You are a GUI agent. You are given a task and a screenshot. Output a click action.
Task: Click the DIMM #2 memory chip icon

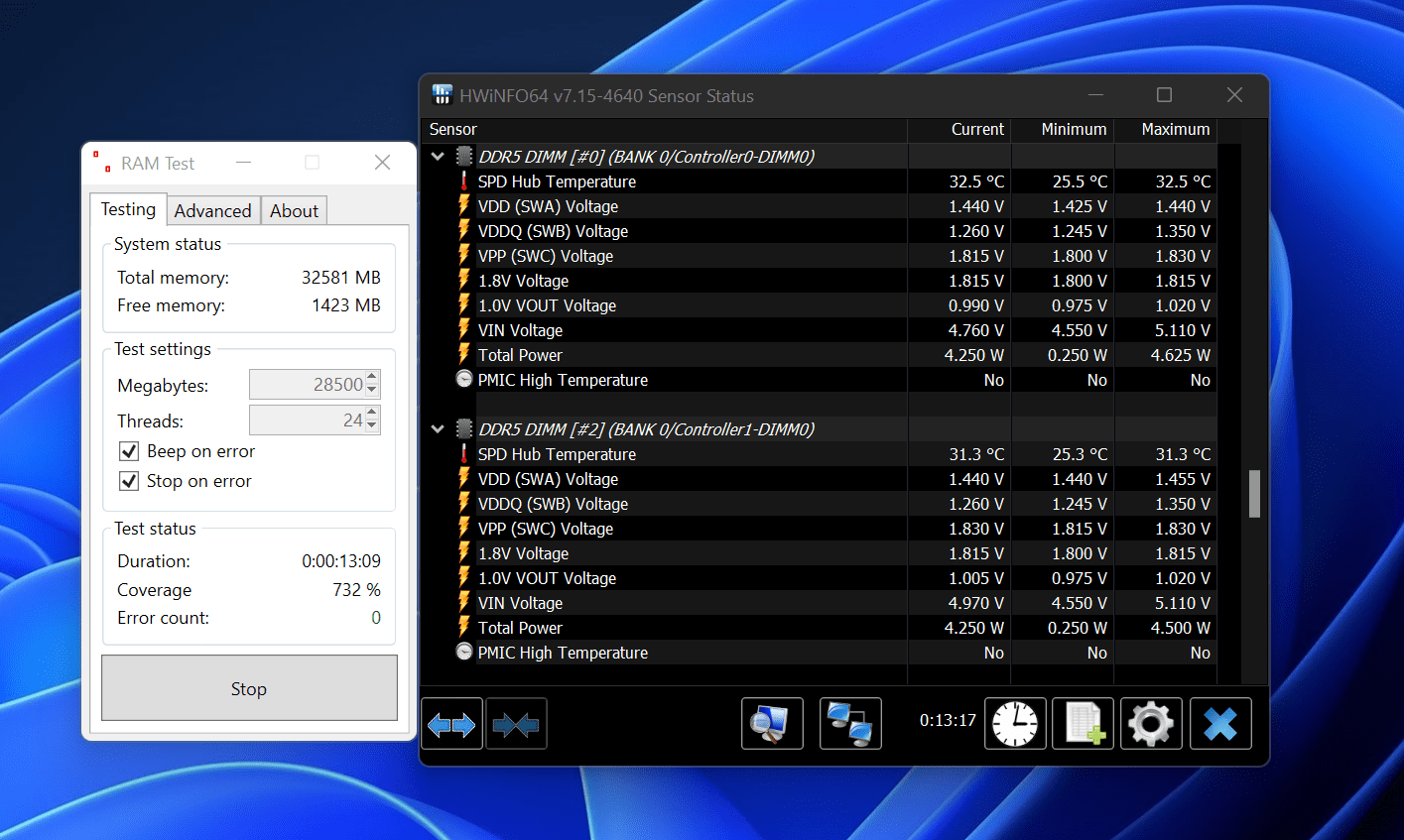click(463, 428)
